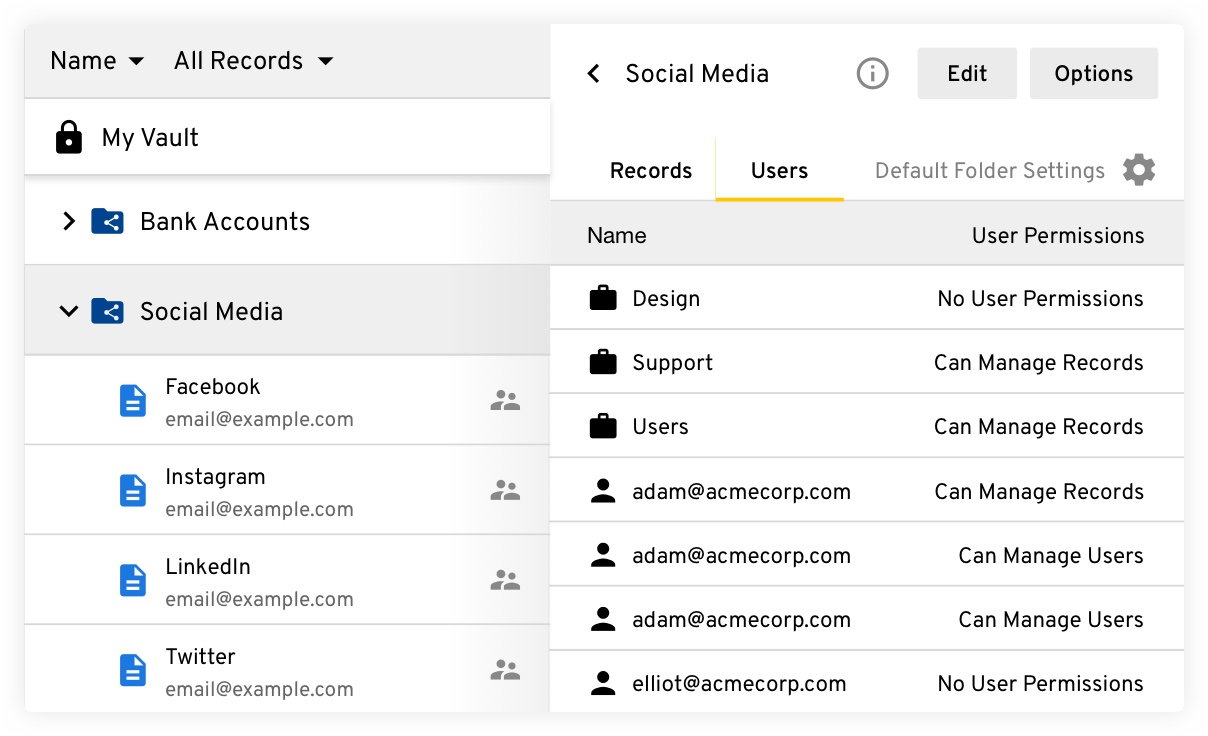Image resolution: width=1208 pixels, height=736 pixels.
Task: Click the User Permissions column header
Action: click(x=1058, y=235)
